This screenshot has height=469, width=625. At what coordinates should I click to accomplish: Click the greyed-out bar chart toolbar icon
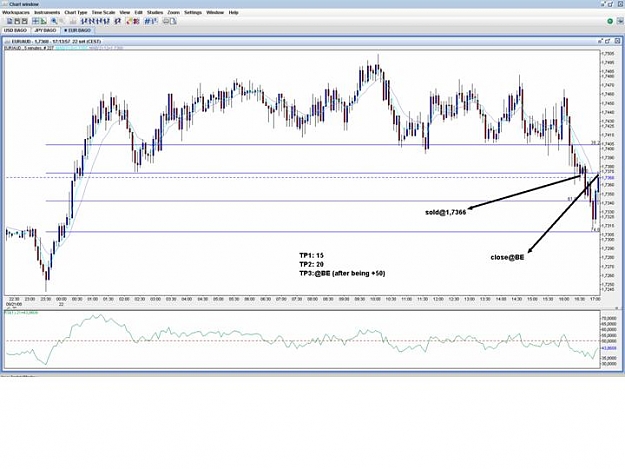[x=73, y=21]
